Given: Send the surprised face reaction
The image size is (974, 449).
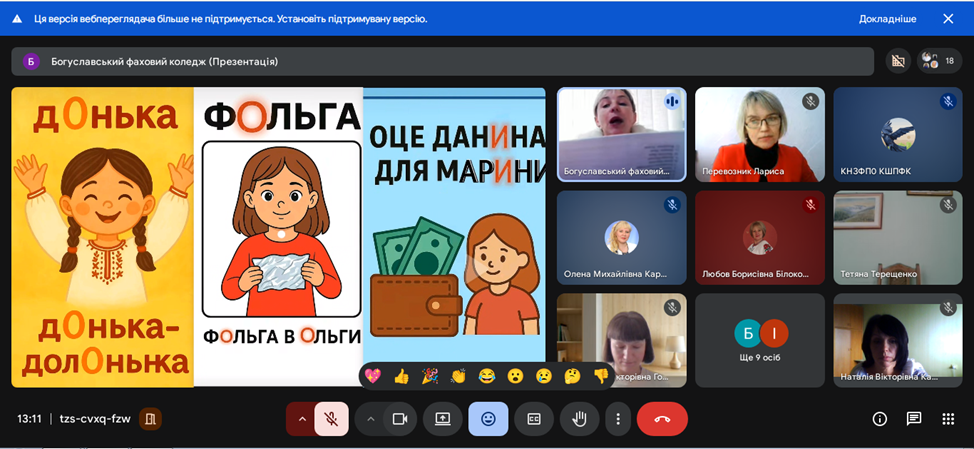Looking at the screenshot, I should click(515, 376).
